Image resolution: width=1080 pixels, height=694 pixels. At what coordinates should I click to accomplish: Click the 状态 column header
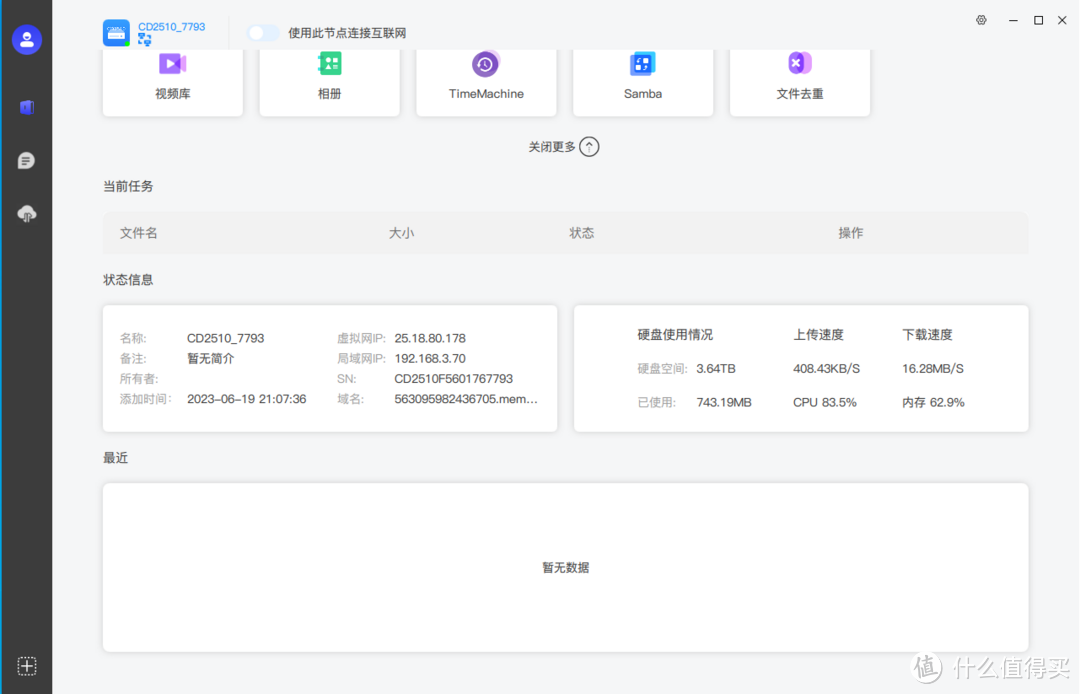click(x=581, y=233)
